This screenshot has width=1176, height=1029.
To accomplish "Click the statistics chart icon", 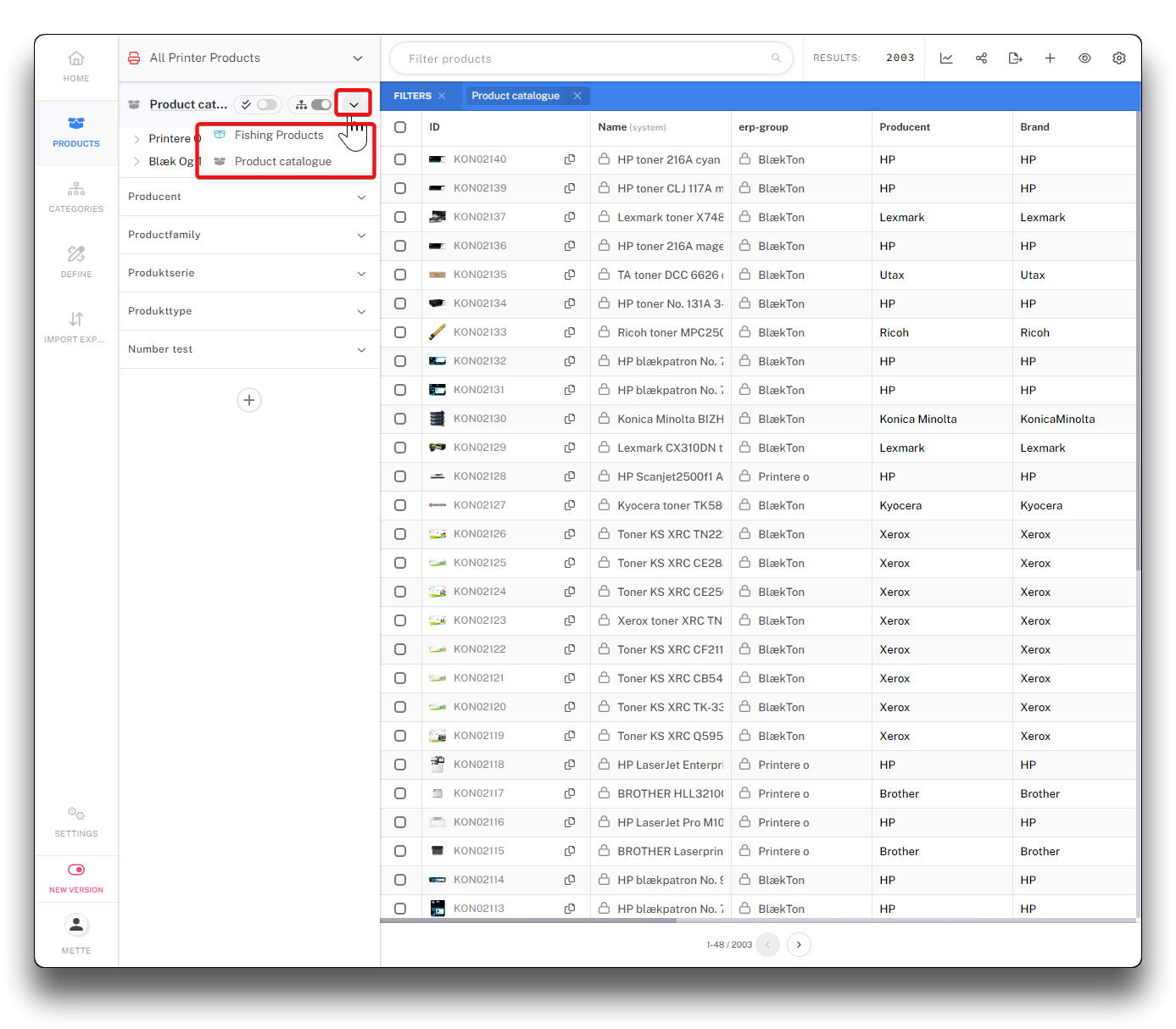I will pos(946,58).
